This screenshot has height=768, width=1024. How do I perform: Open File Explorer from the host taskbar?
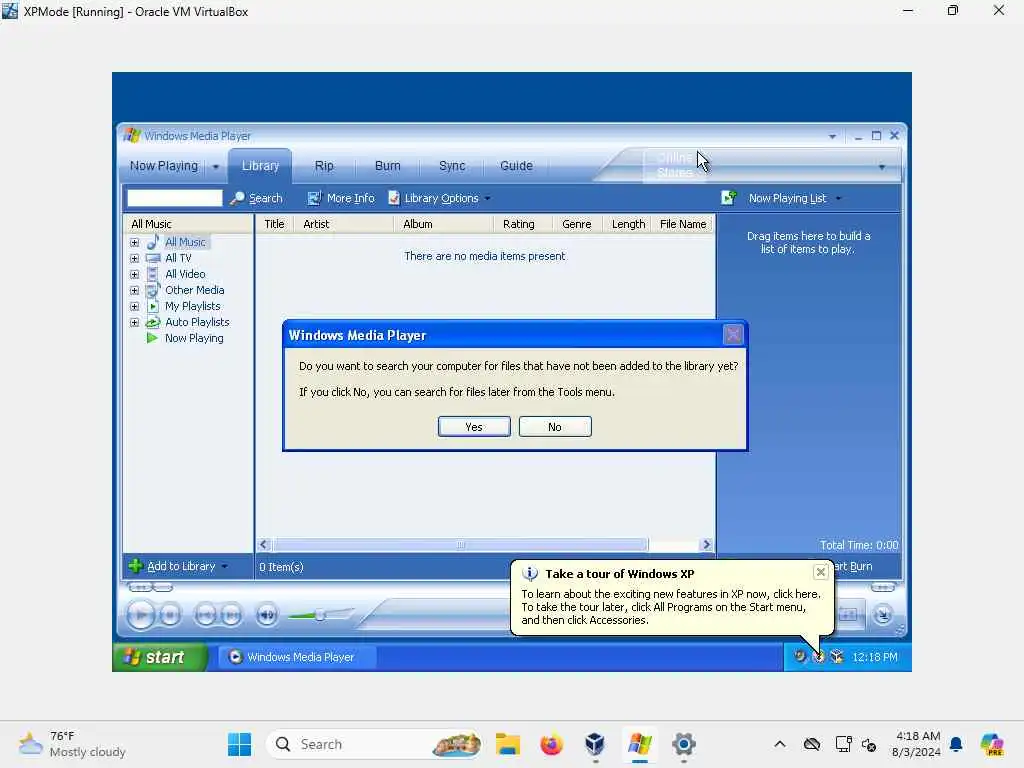point(507,744)
